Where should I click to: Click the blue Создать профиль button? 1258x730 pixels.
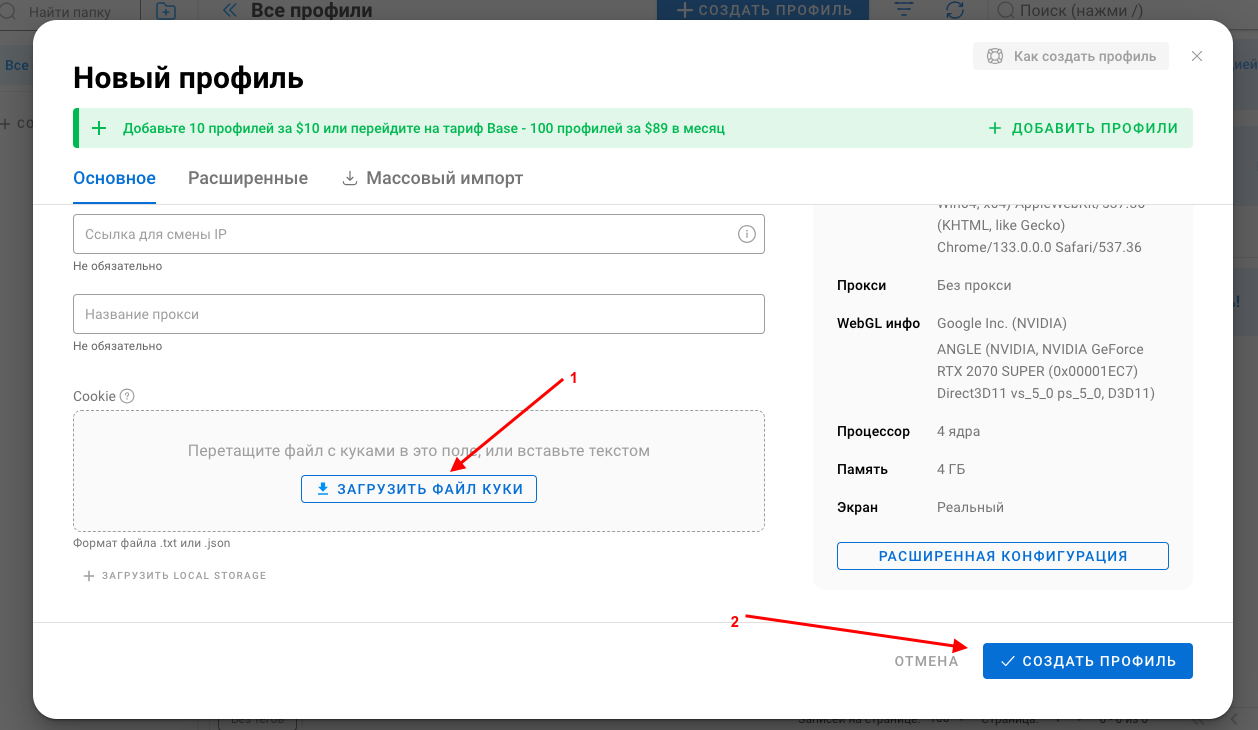pyautogui.click(x=1088, y=661)
